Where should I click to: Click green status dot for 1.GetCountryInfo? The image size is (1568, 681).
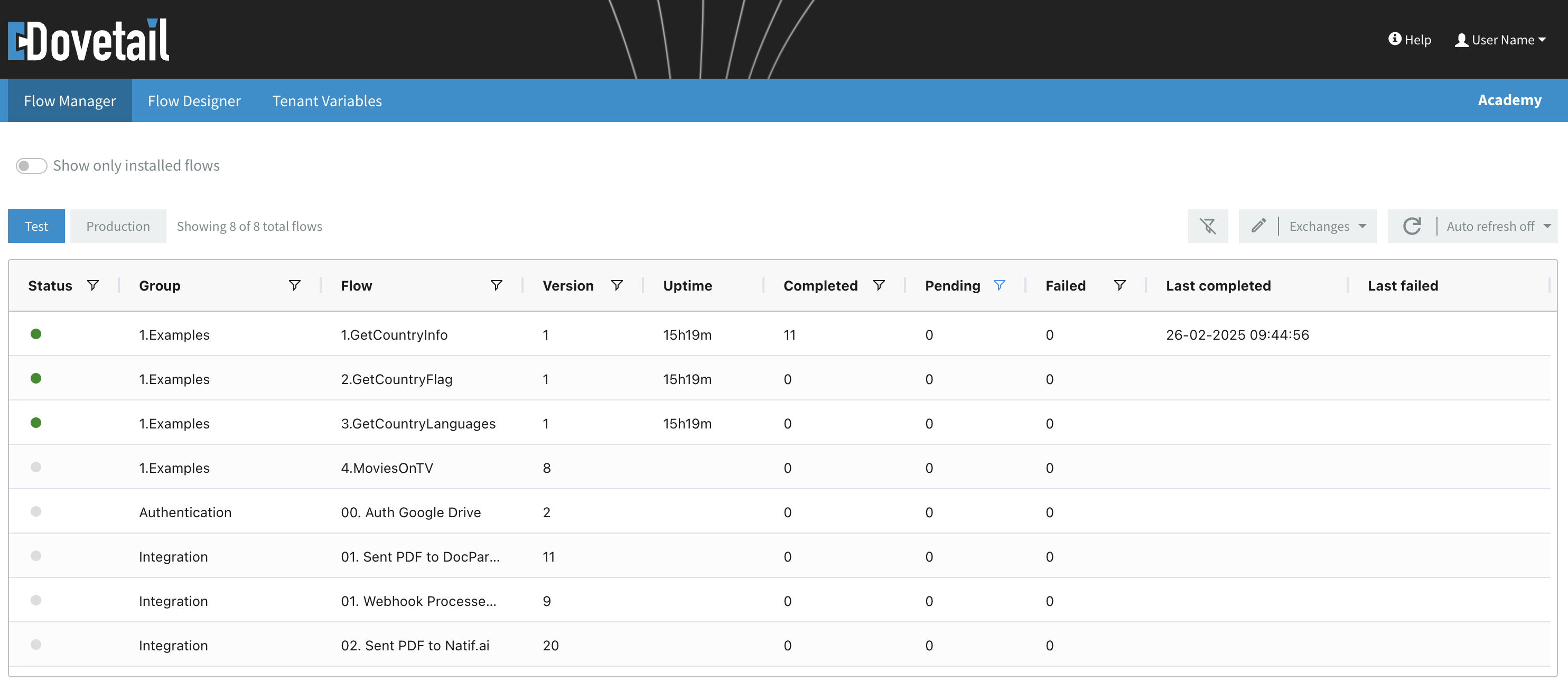pos(36,334)
